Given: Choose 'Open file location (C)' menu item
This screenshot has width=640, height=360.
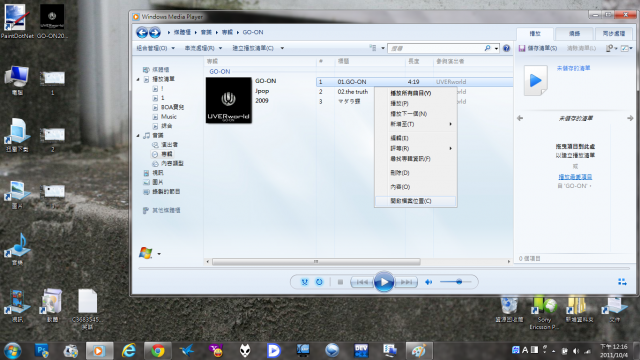Looking at the screenshot, I should click(416, 201).
